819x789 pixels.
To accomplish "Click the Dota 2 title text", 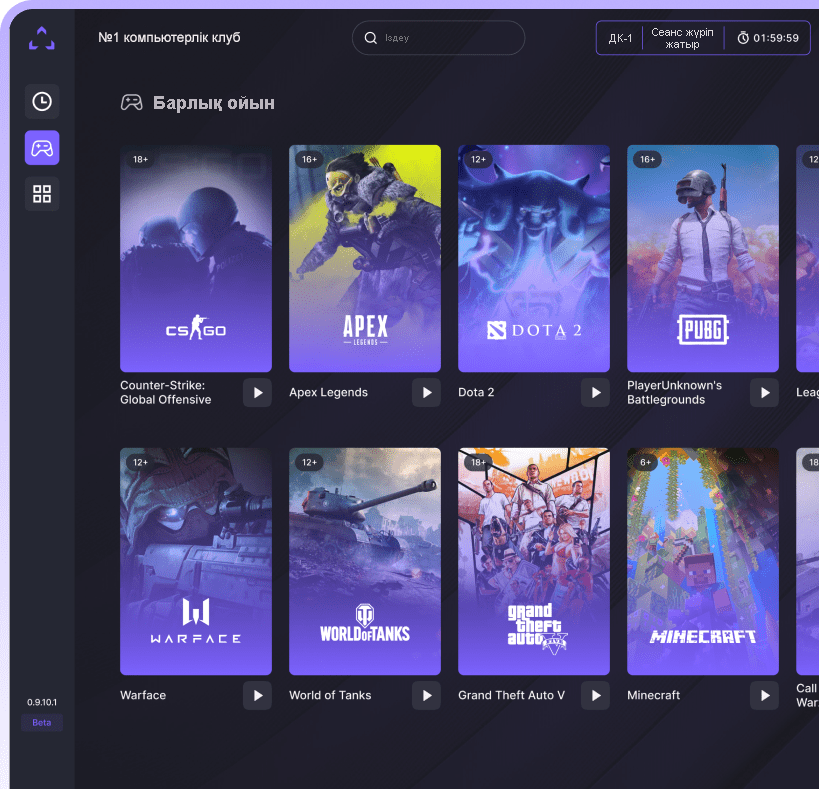I will [476, 393].
